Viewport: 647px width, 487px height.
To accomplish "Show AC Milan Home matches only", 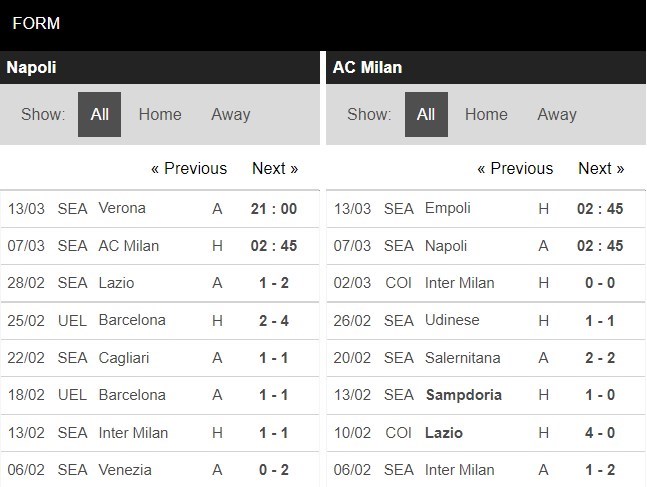I will [486, 114].
